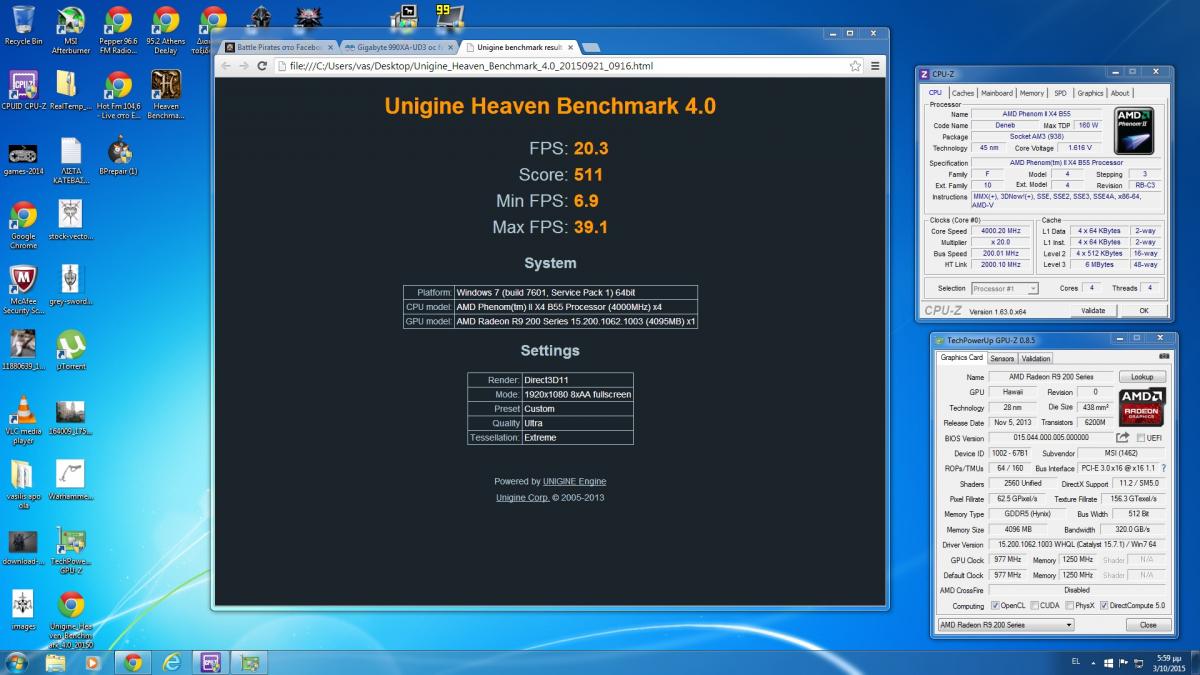Open a new Chrome tab
Screen dimensions: 1200x675
click(x=592, y=47)
